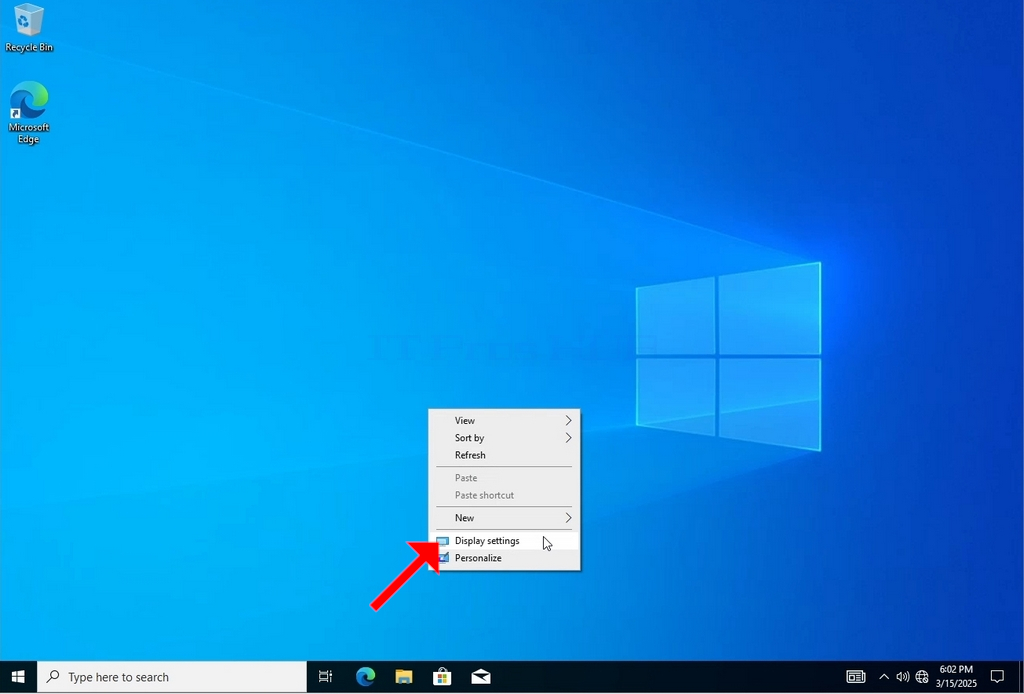Click the network globe tray icon
This screenshot has width=1024, height=694.
(x=922, y=677)
